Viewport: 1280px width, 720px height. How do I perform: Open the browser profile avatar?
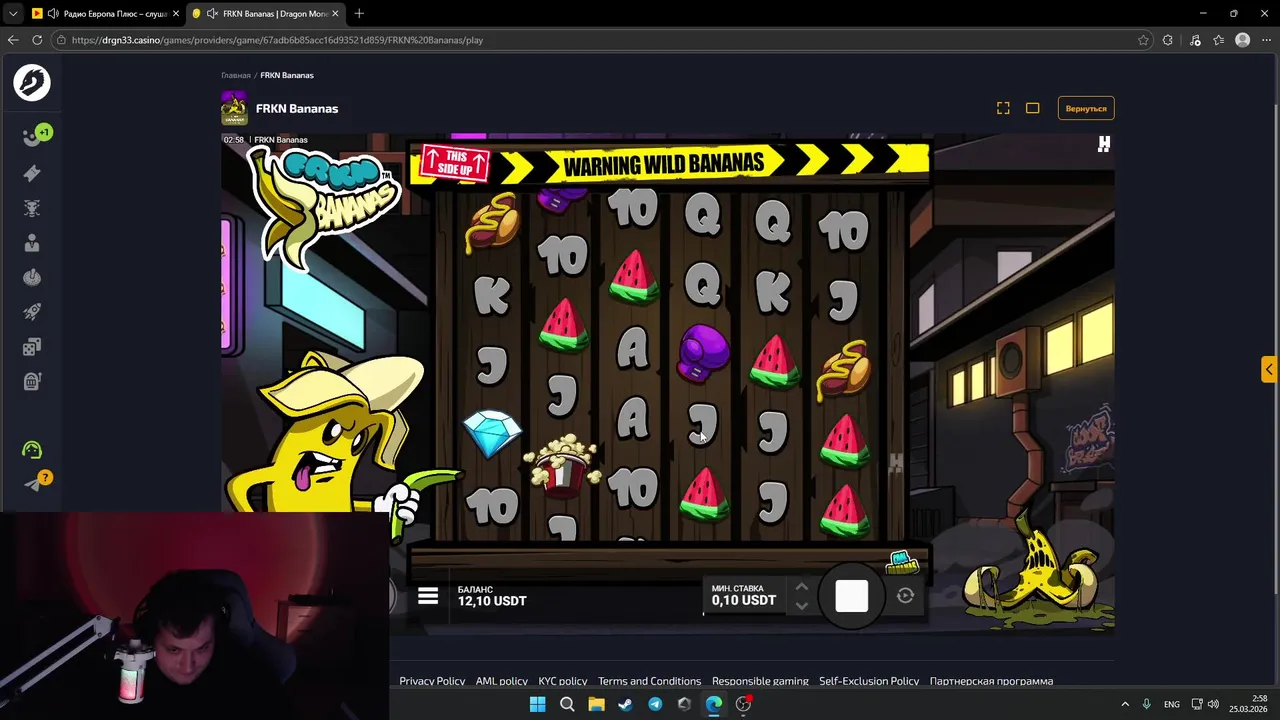click(1243, 40)
